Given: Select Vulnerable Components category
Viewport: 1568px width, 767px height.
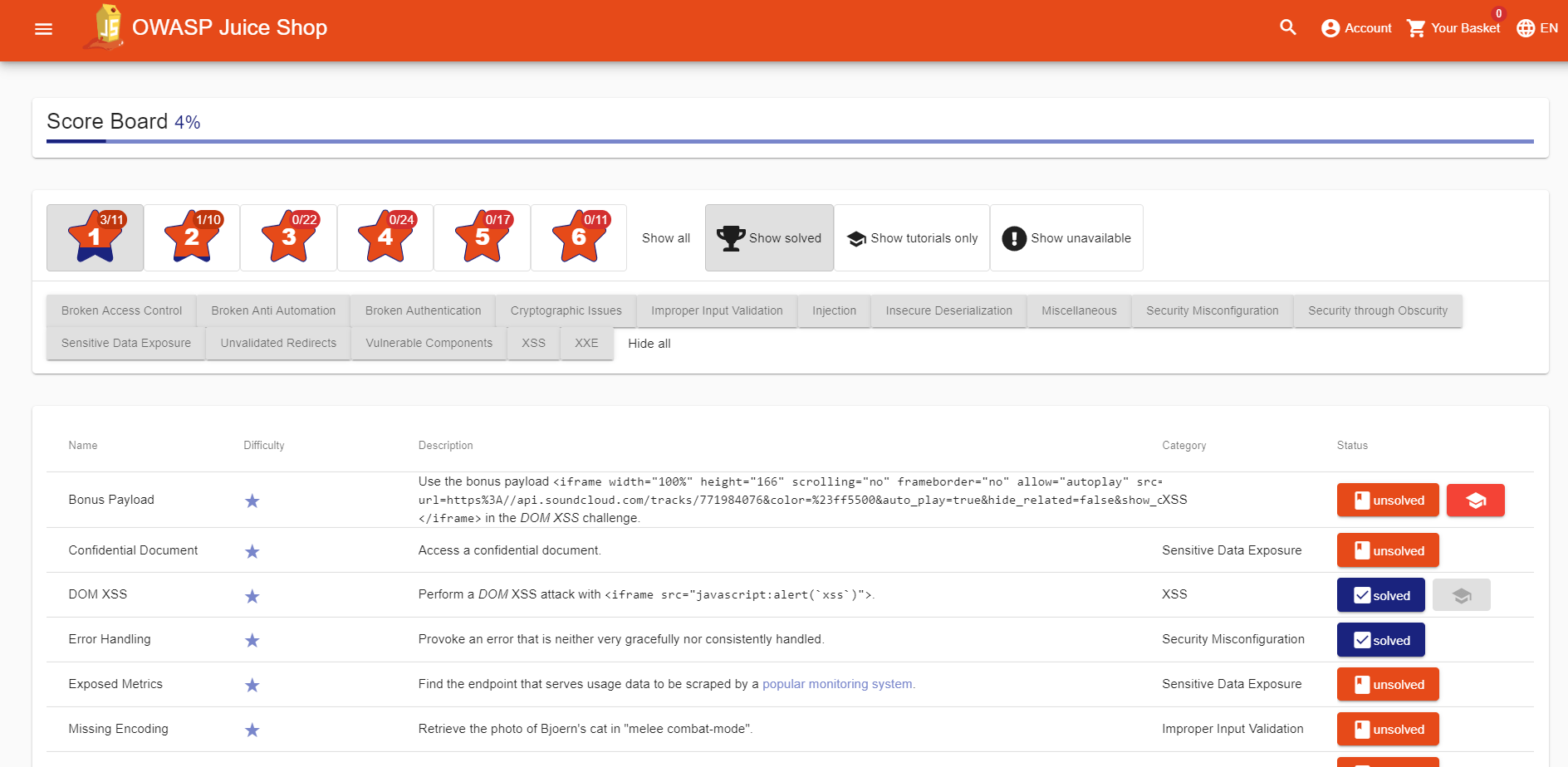Looking at the screenshot, I should click(x=429, y=344).
